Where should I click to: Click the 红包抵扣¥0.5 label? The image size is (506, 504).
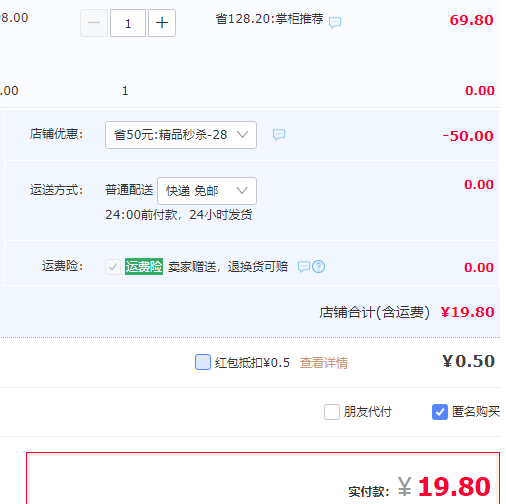(x=252, y=363)
